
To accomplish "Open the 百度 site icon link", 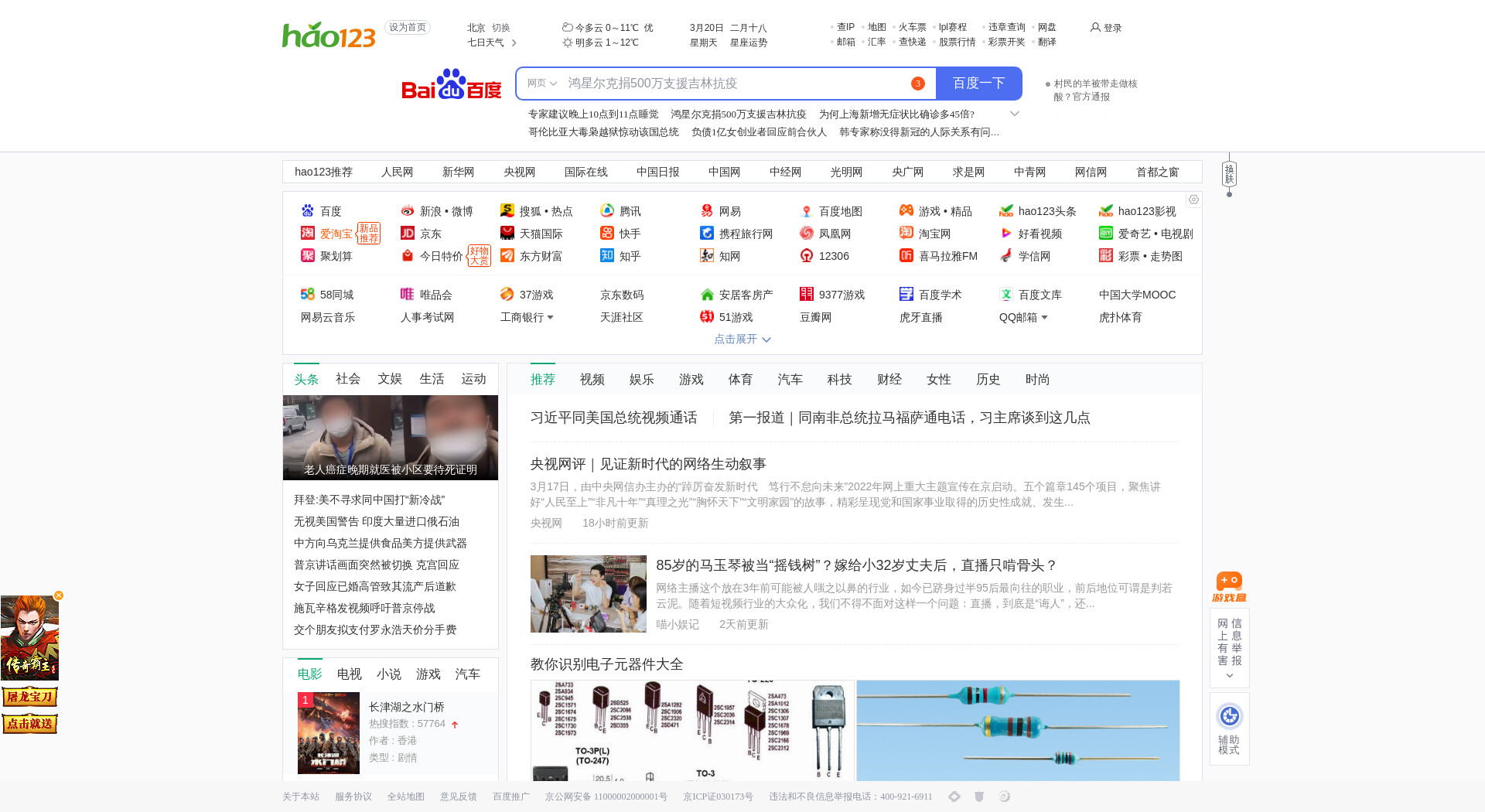I will (x=308, y=211).
